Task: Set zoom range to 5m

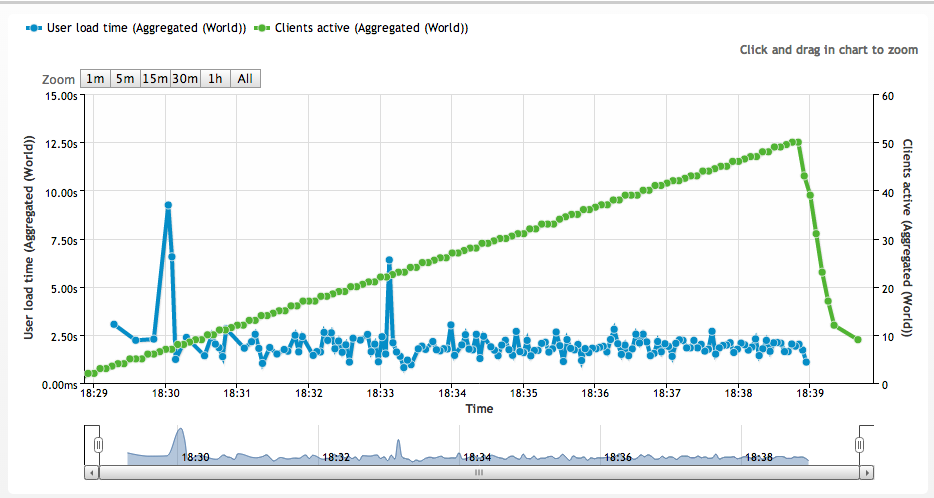Action: [125, 79]
